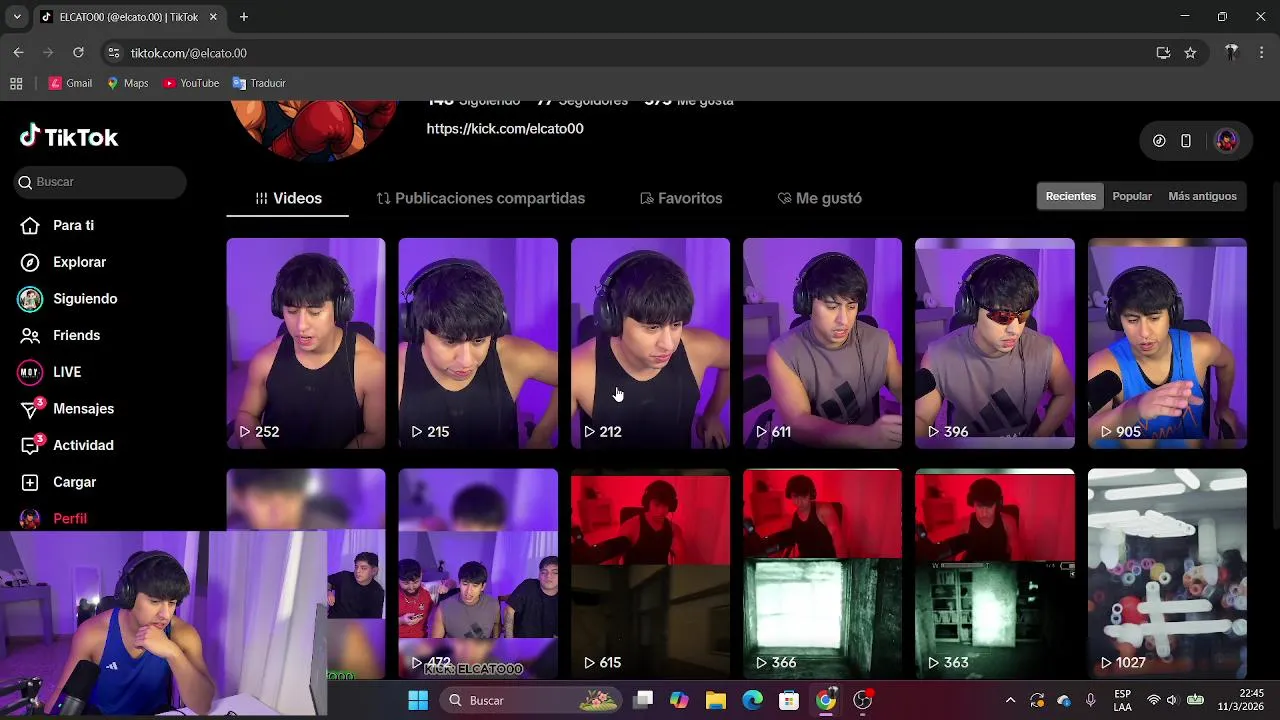Image resolution: width=1280 pixels, height=720 pixels.
Task: Open the tab search dropdown arrow
Action: 16,17
